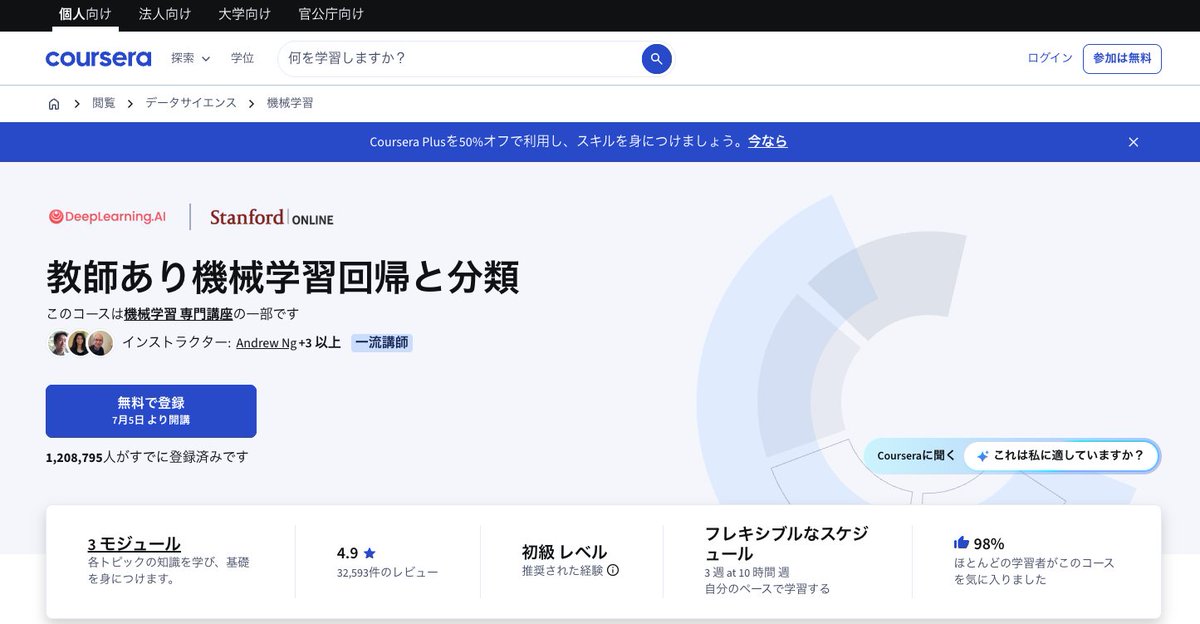Image resolution: width=1200 pixels, height=624 pixels.
Task: Go to home via breadcrumb house icon
Action: click(x=54, y=103)
